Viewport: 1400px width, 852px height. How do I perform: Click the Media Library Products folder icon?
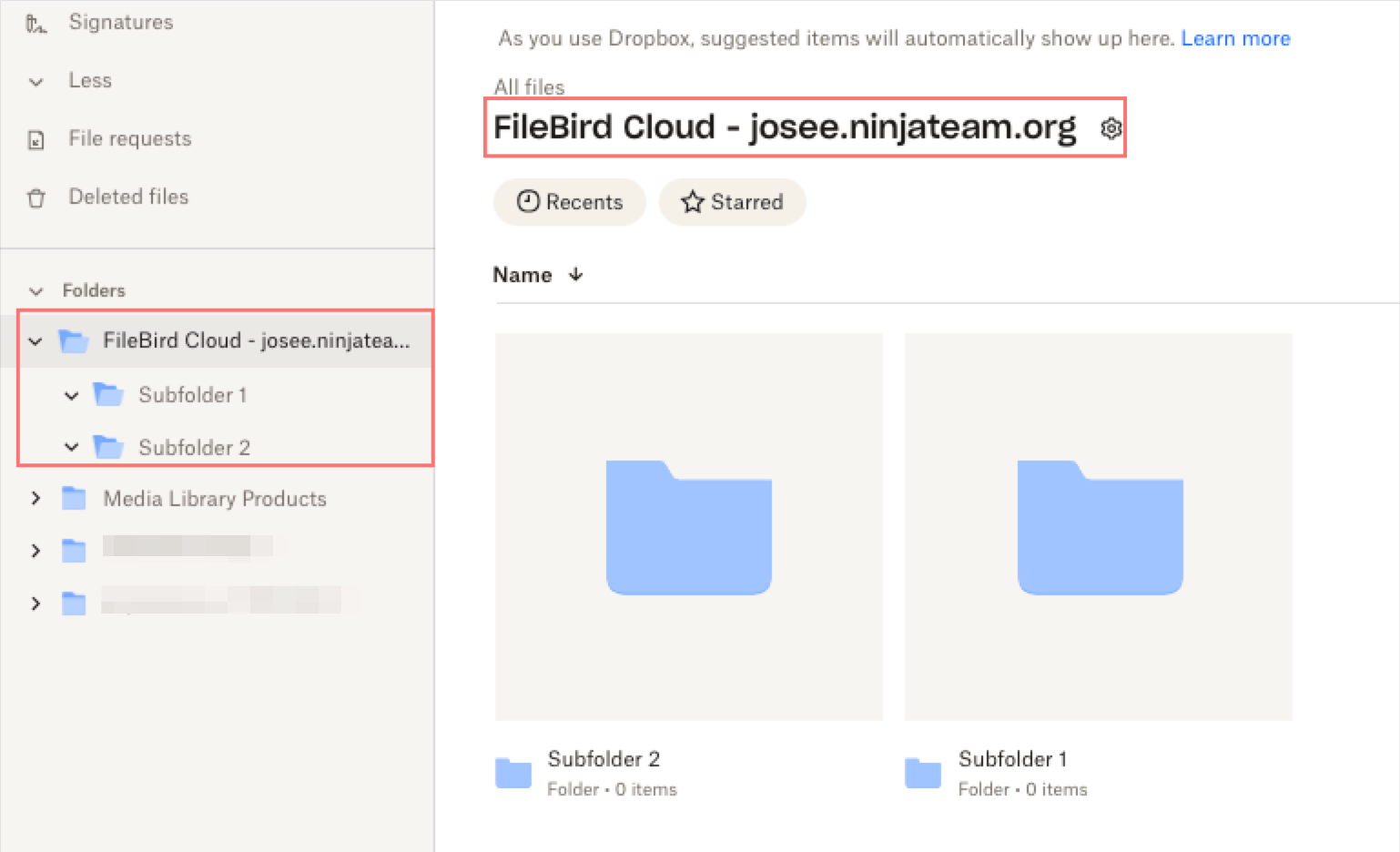point(74,499)
